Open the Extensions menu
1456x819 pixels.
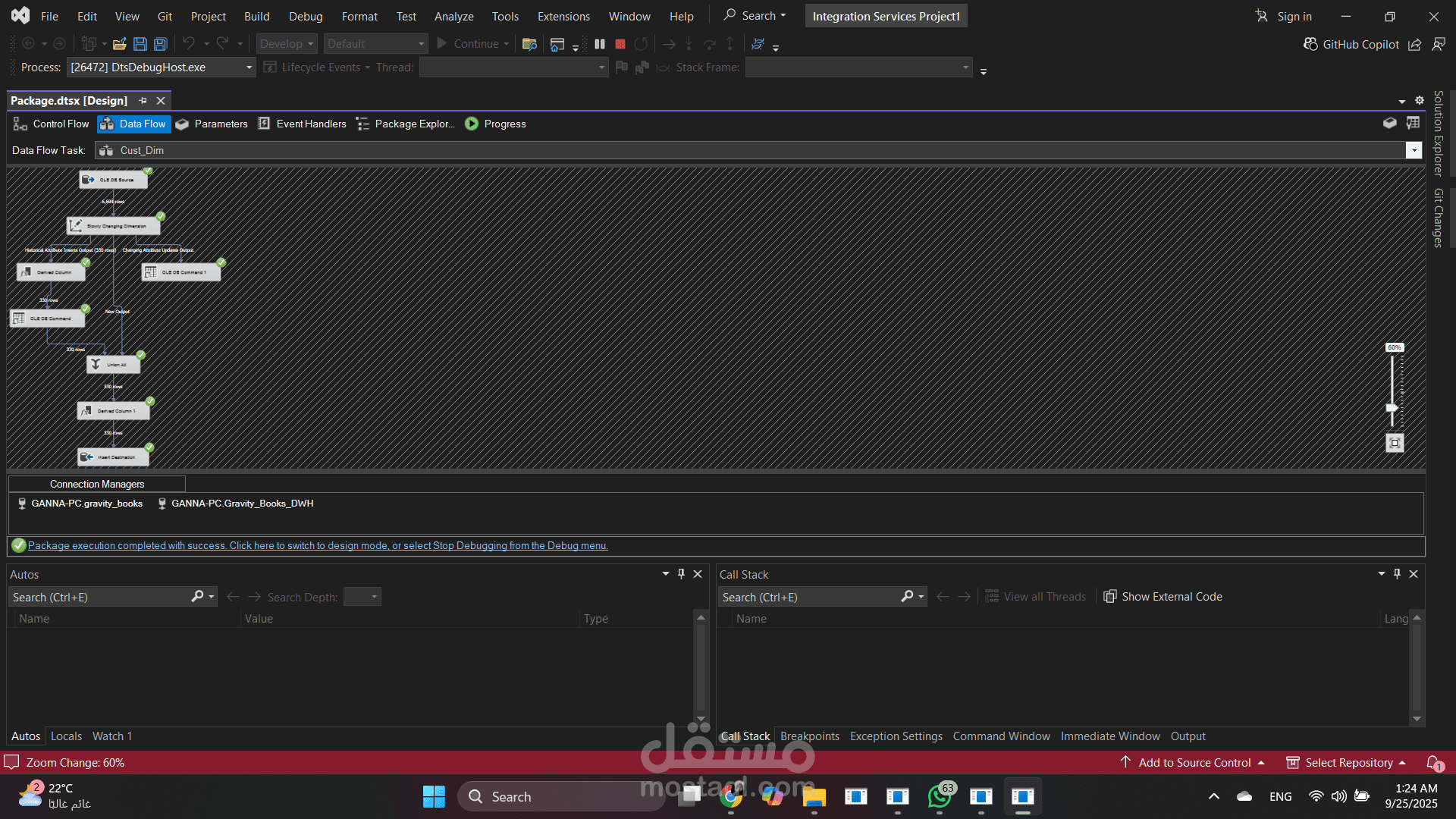tap(563, 16)
